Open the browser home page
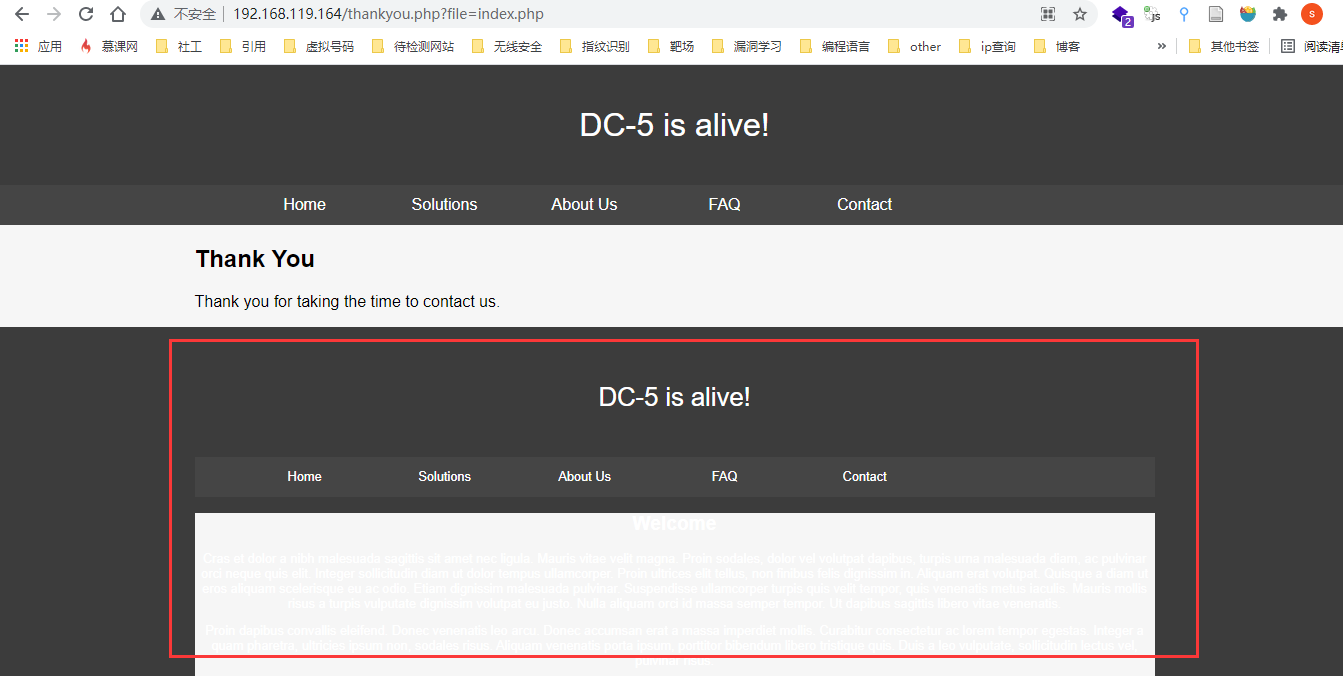 118,14
